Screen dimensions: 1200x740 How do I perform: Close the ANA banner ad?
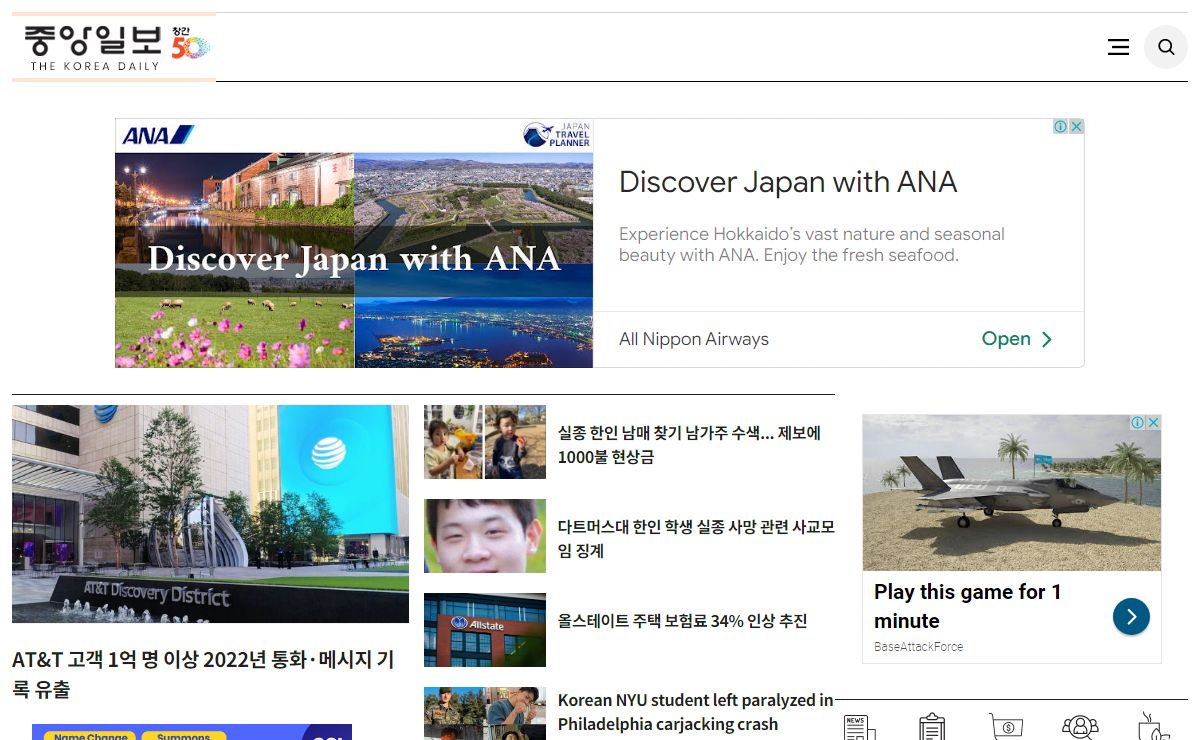tap(1077, 127)
